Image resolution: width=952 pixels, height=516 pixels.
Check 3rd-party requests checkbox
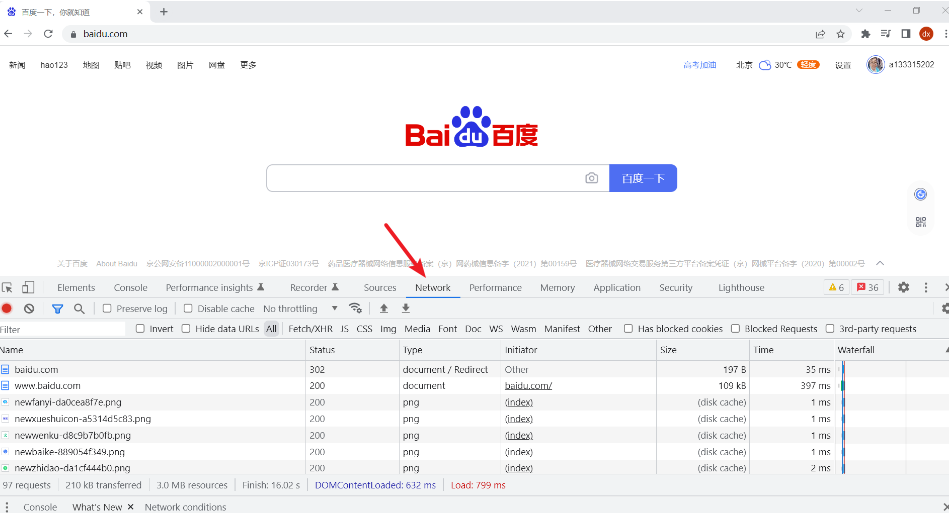click(830, 328)
